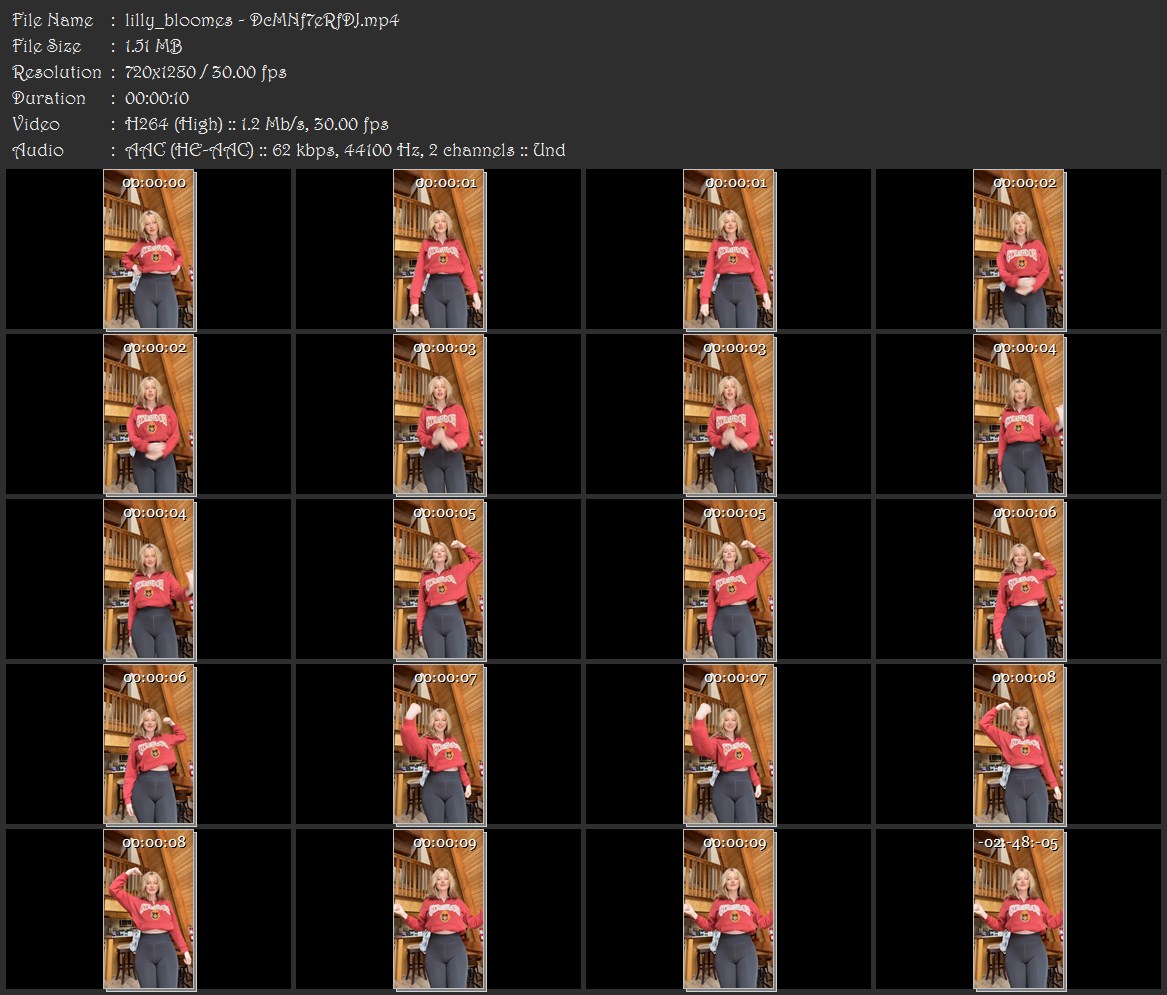
Task: Pick the left thumbnail stamped 00:00:05
Action: coord(439,580)
